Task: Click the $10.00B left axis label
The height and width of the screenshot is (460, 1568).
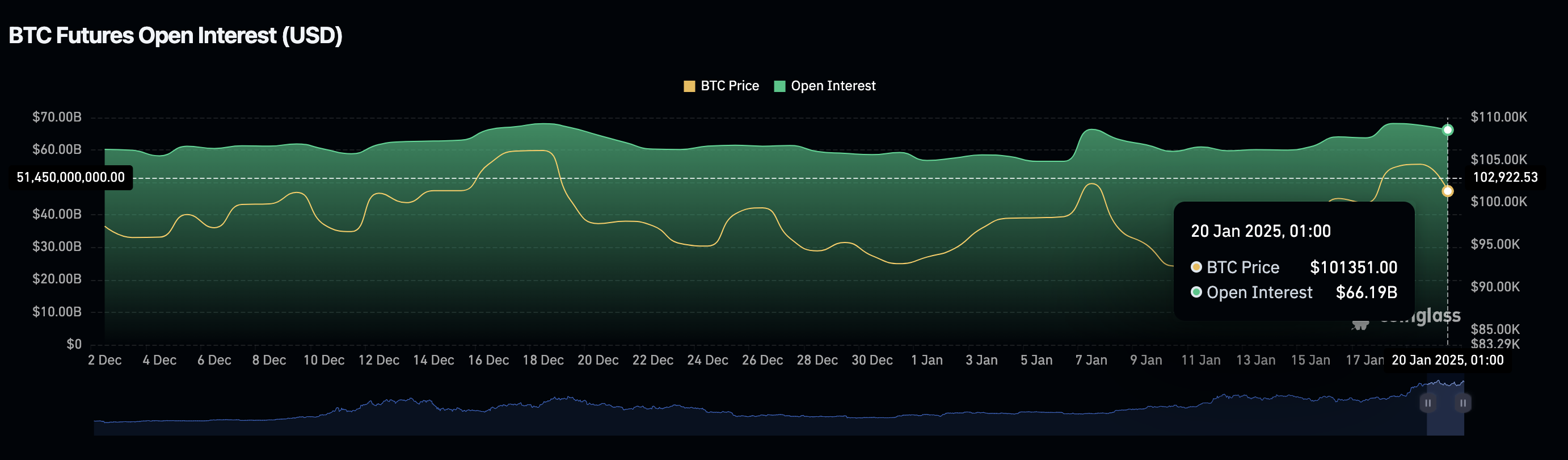Action: click(x=57, y=312)
